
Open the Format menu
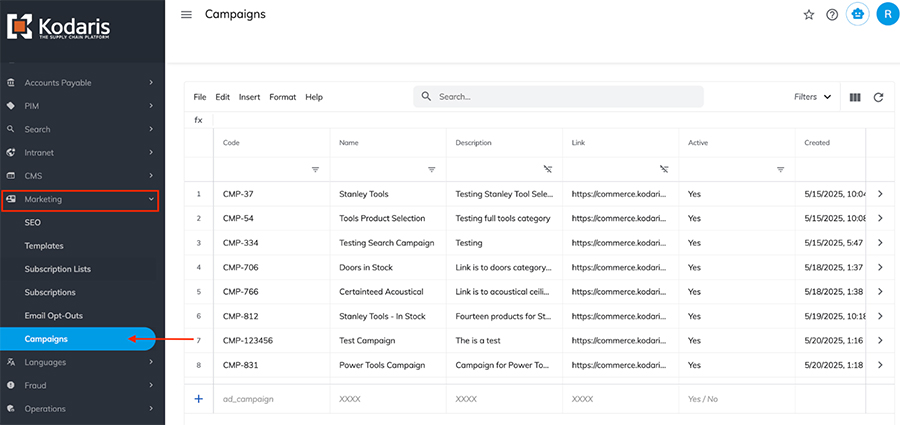283,97
